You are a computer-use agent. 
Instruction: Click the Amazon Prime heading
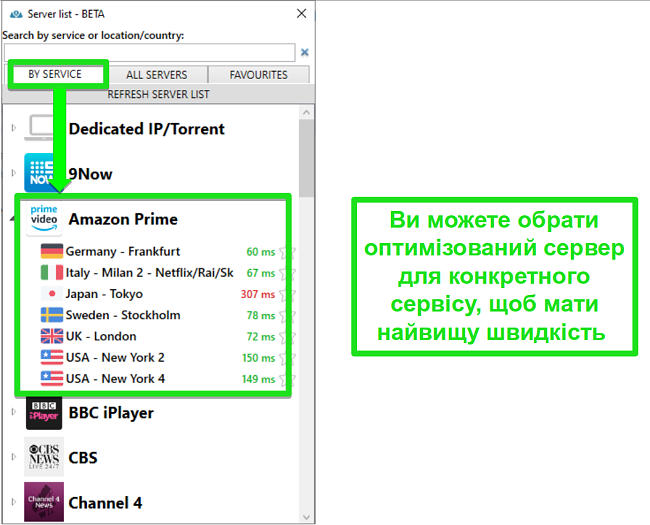click(x=123, y=219)
